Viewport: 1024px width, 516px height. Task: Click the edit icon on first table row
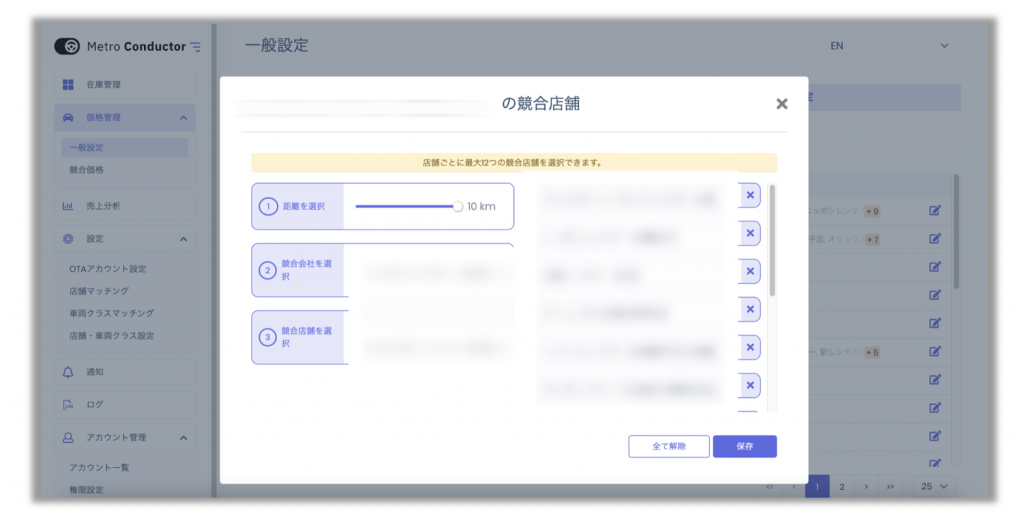935,210
